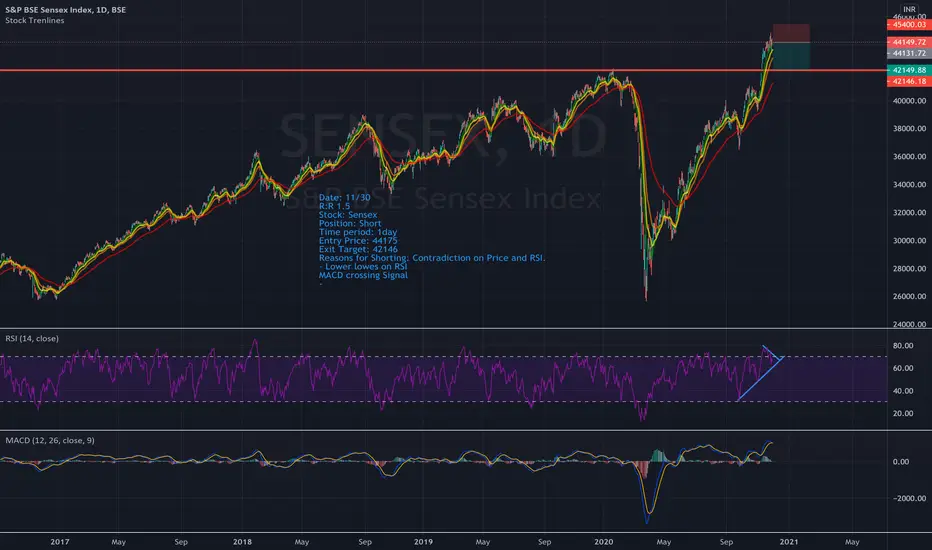The height and width of the screenshot is (550, 932).
Task: Click the 2018 label on the time axis
Action: click(243, 542)
